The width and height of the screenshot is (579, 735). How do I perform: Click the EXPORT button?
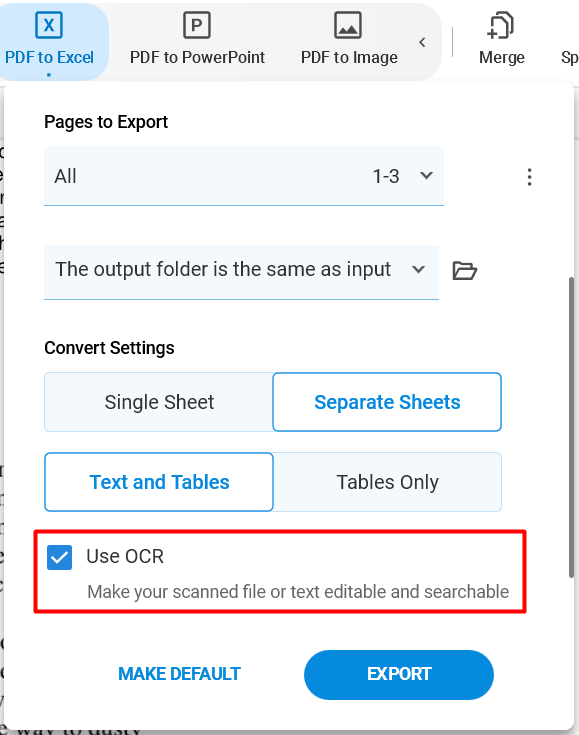pyautogui.click(x=399, y=675)
